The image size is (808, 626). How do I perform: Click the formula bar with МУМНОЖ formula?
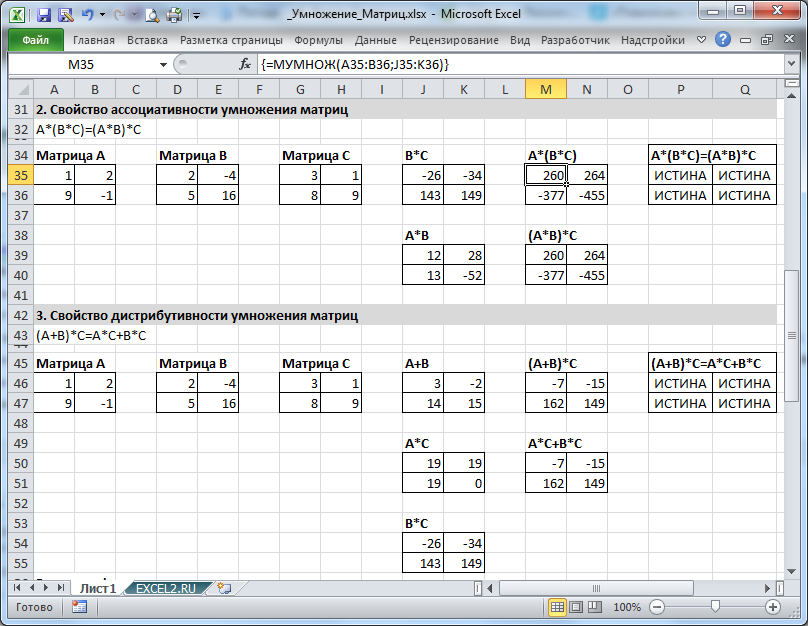click(519, 64)
